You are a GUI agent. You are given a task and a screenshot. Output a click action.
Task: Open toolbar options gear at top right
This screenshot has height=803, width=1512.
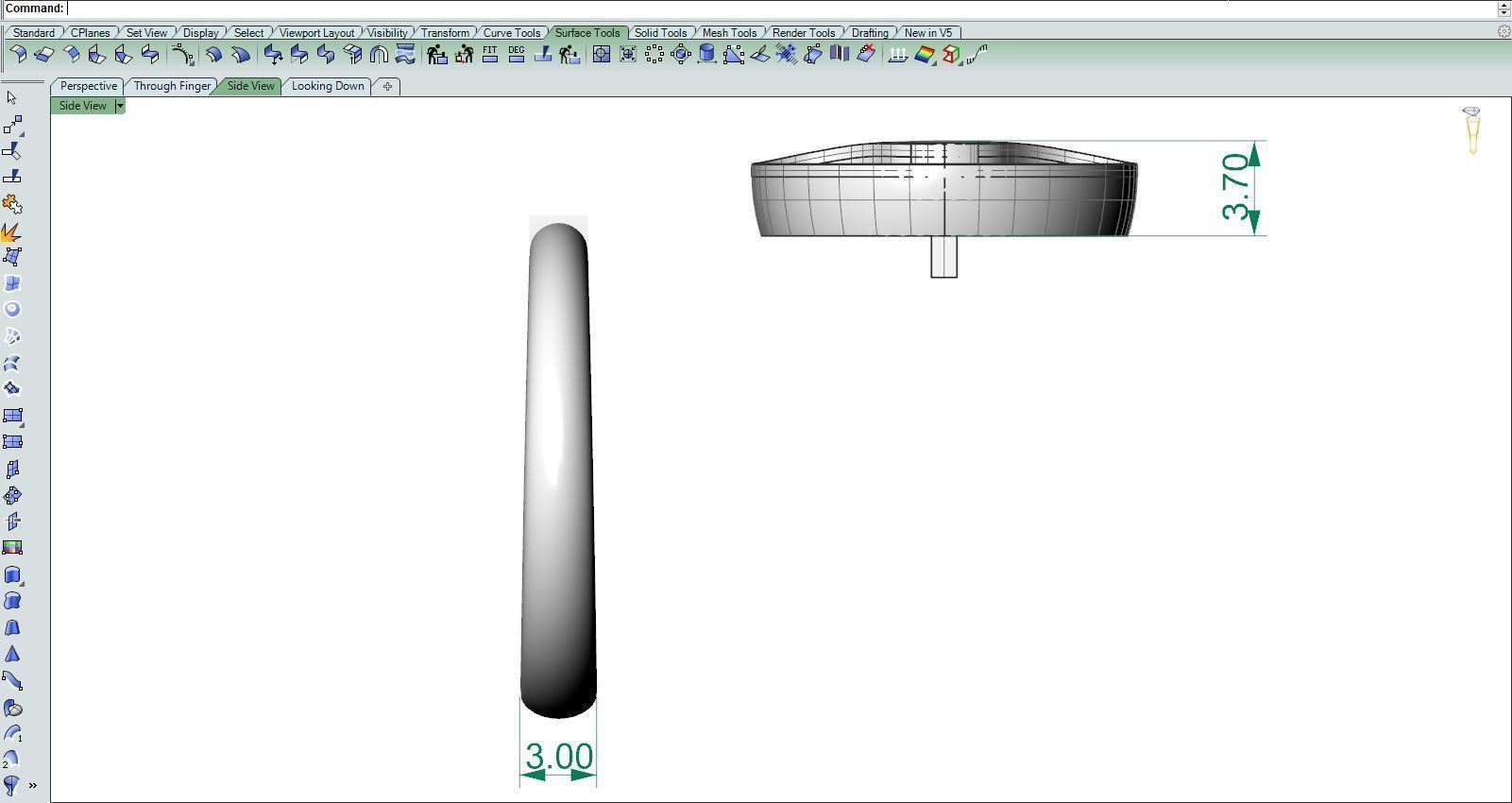click(1504, 32)
